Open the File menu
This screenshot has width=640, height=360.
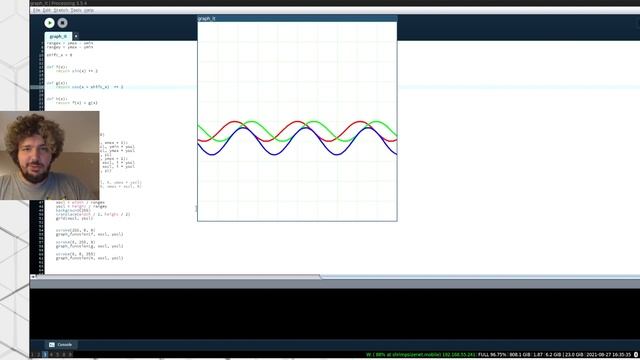click(36, 10)
